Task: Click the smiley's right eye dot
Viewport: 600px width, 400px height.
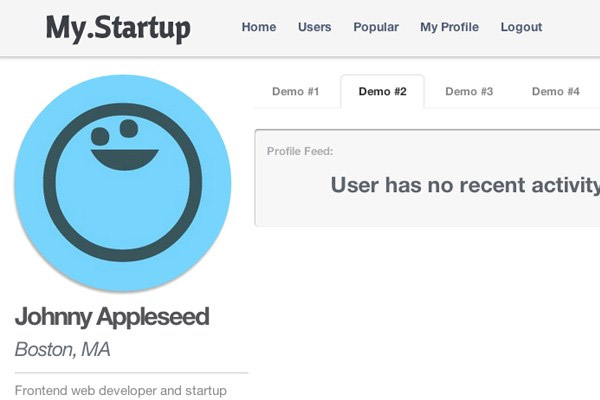Action: [x=129, y=129]
